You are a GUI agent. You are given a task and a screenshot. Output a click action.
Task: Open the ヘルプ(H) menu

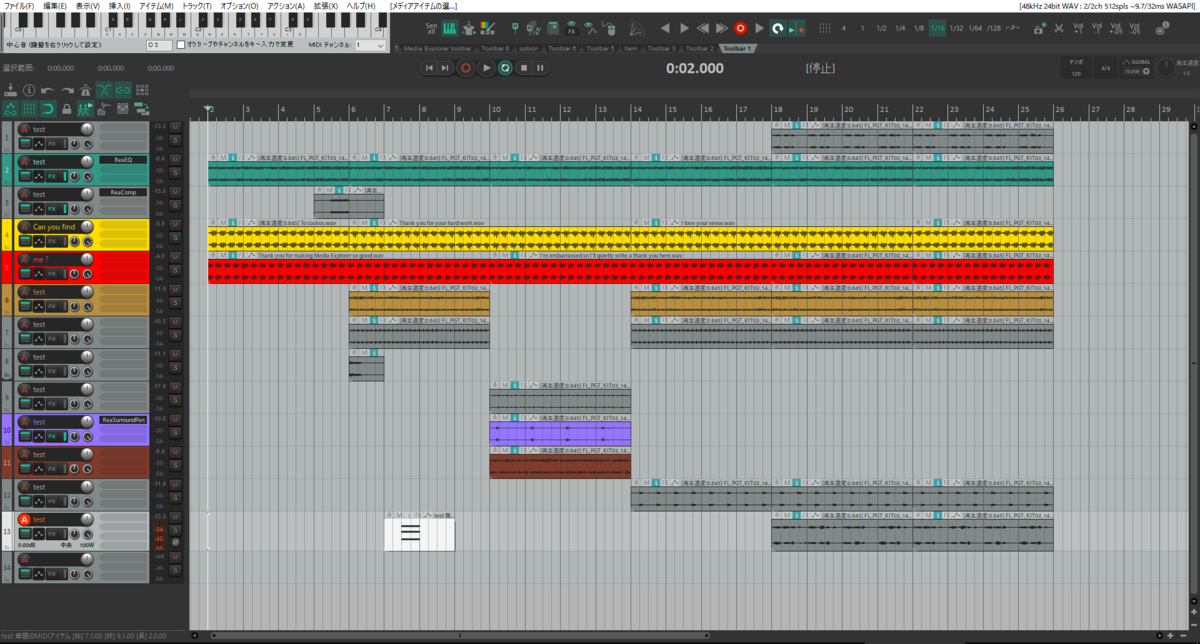360,6
